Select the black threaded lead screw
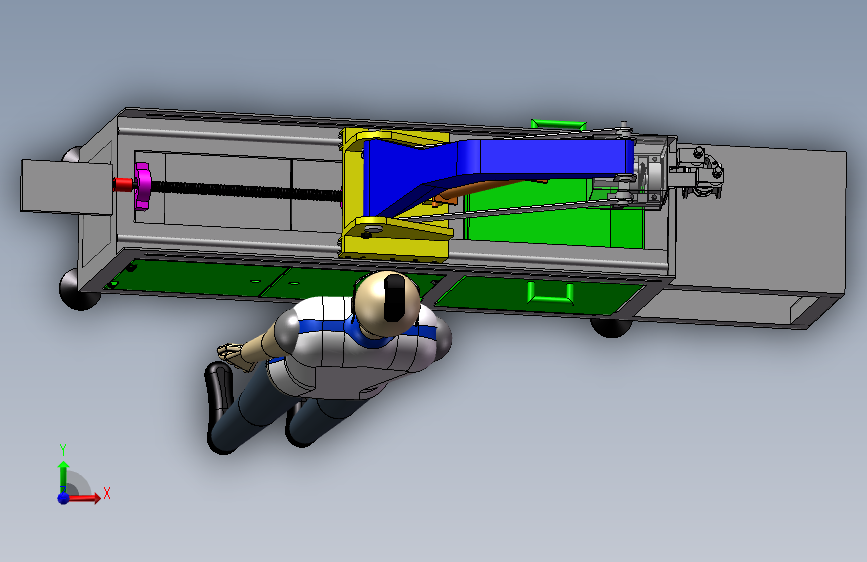Screen dimensions: 867x562 (x=246, y=191)
